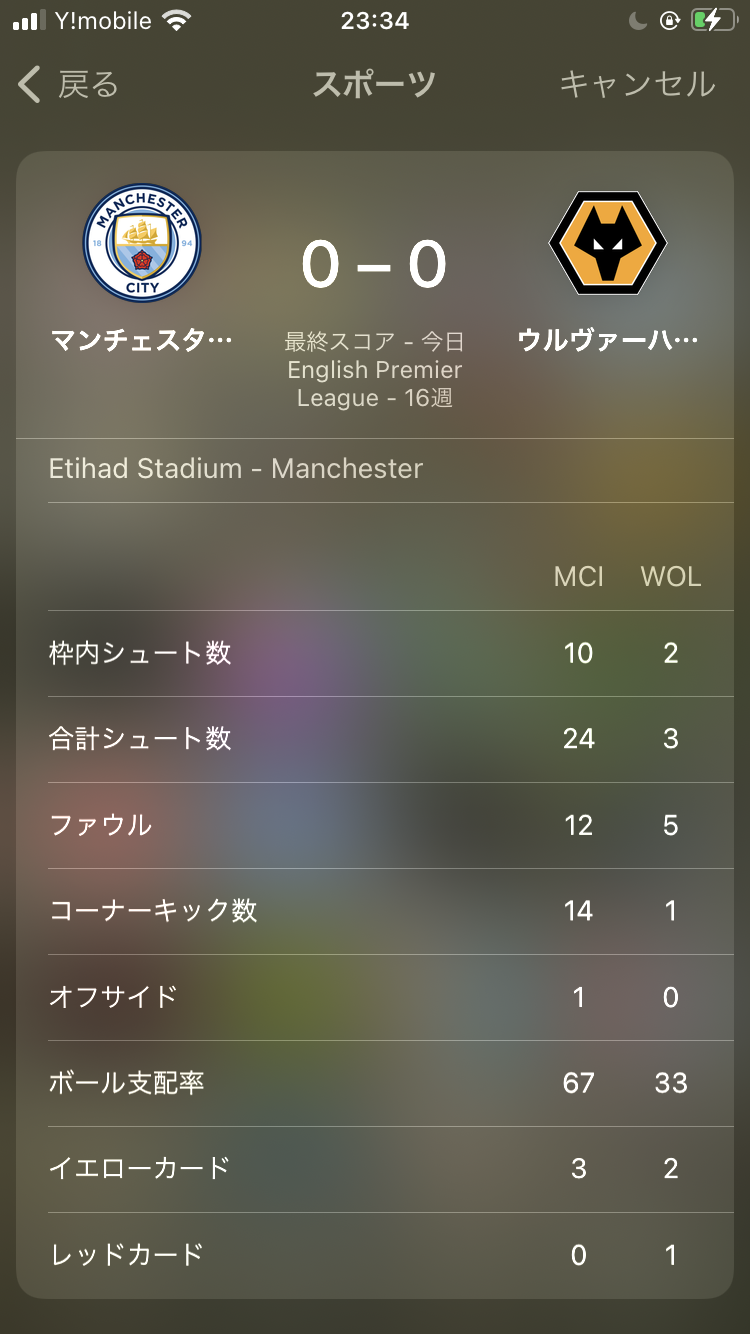Tap the 0 – 0 final score

coord(375,266)
